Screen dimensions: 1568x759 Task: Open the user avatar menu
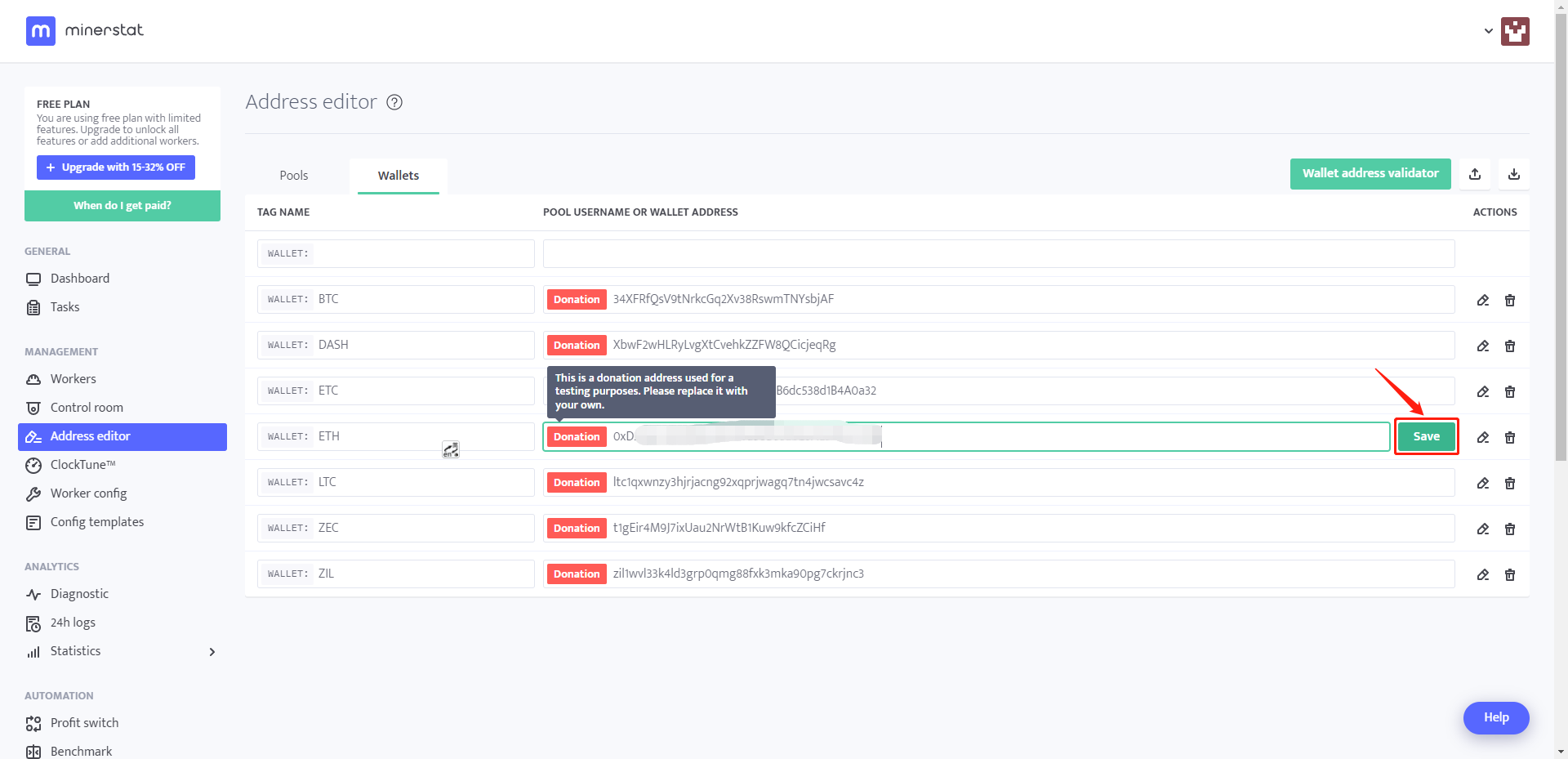pos(1515,31)
